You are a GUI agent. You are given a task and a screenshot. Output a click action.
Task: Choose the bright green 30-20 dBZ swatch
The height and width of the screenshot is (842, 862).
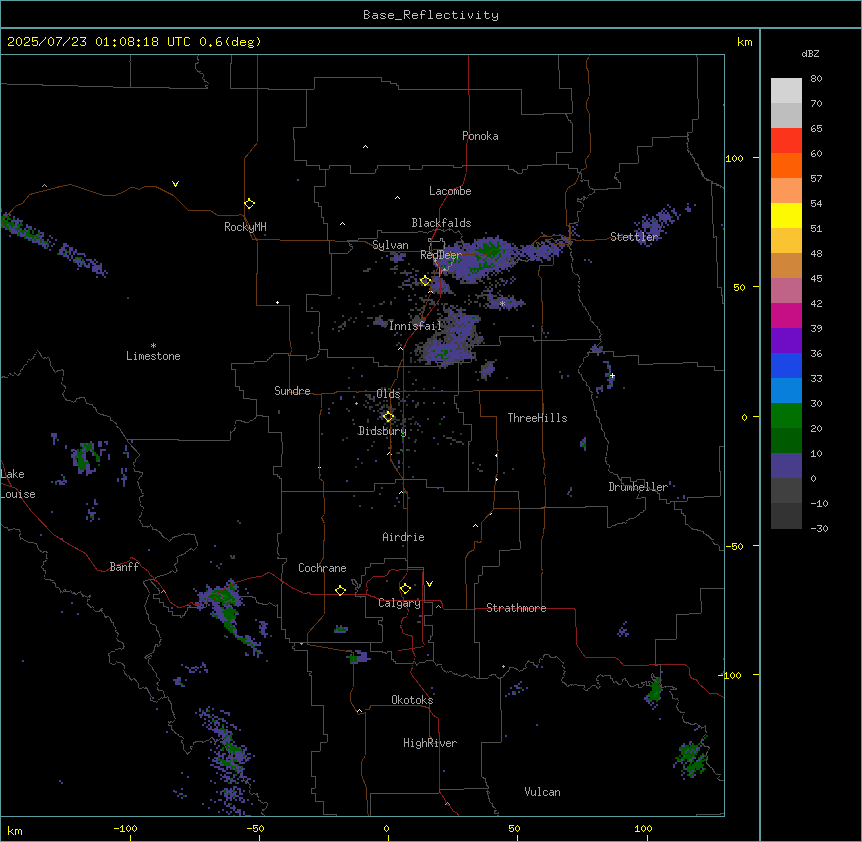786,416
